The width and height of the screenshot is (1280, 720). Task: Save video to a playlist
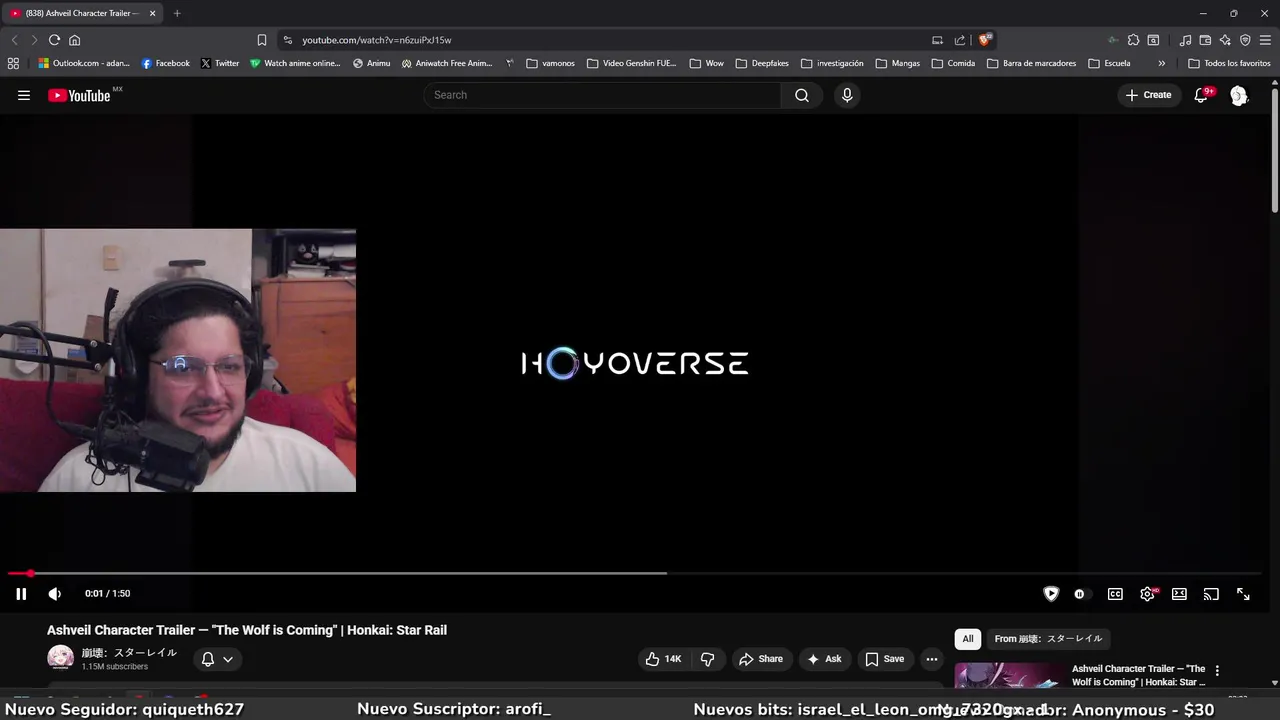pos(884,659)
